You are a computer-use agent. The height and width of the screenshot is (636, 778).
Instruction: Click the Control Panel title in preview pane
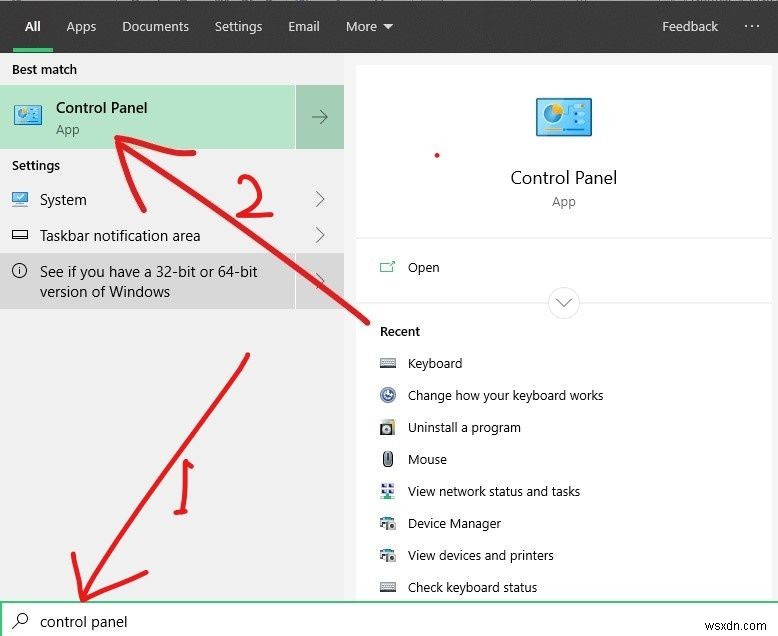[564, 178]
